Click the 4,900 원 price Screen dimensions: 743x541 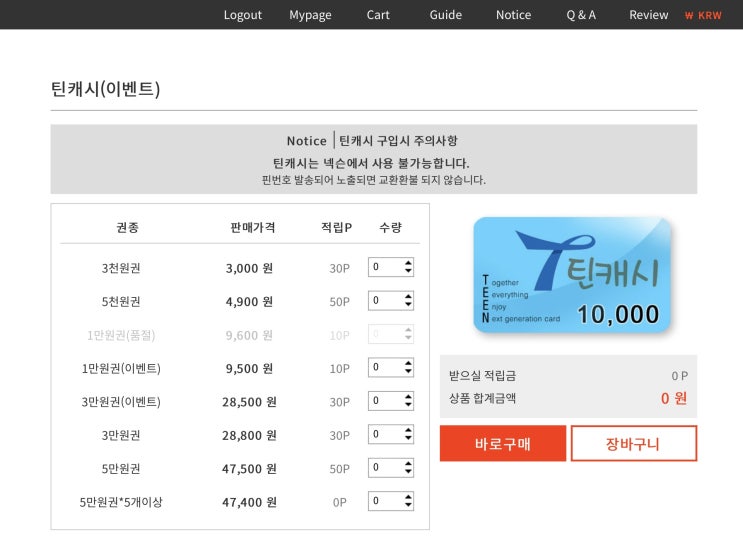pos(249,301)
